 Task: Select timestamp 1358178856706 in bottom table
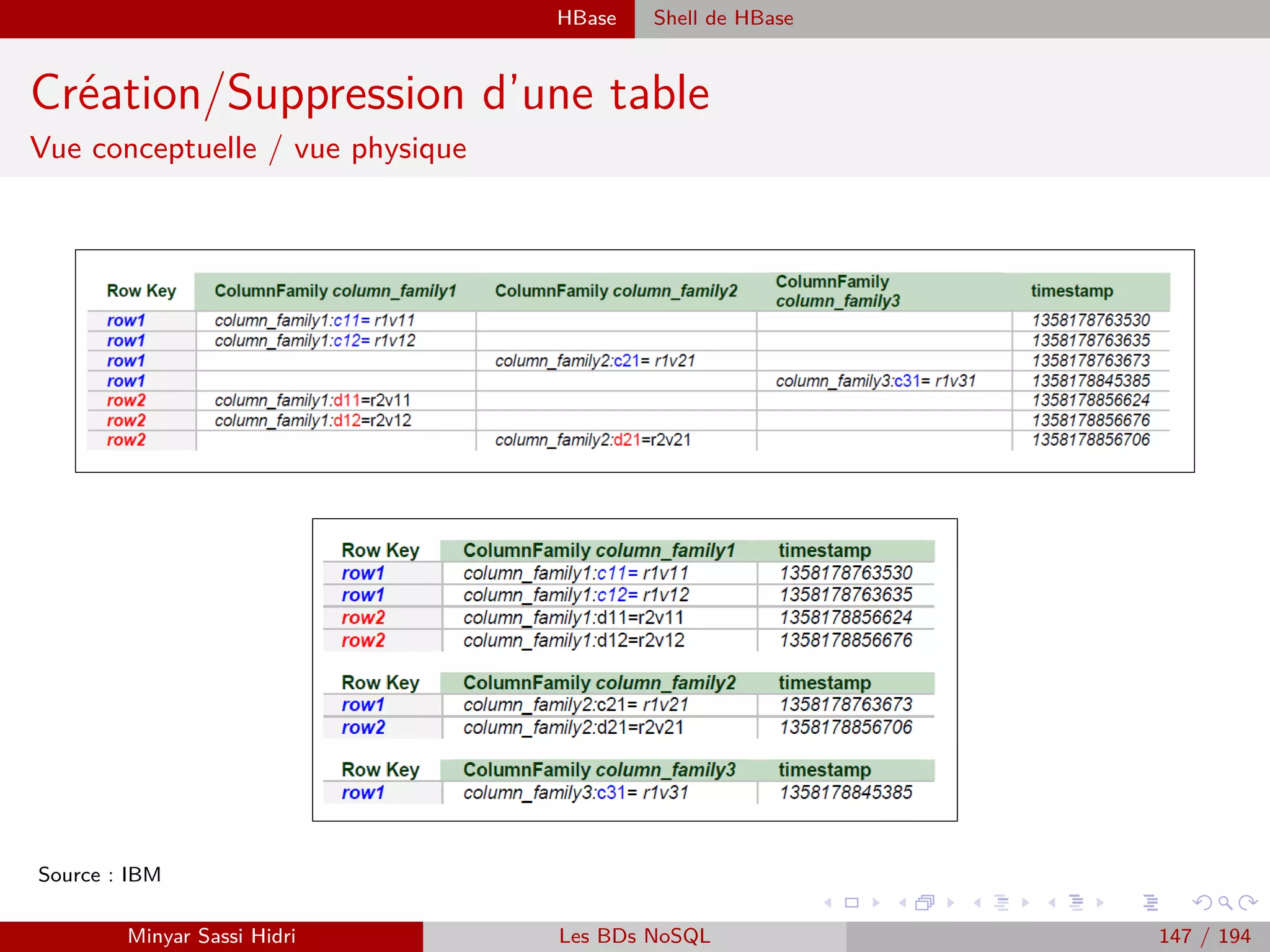coord(846,727)
